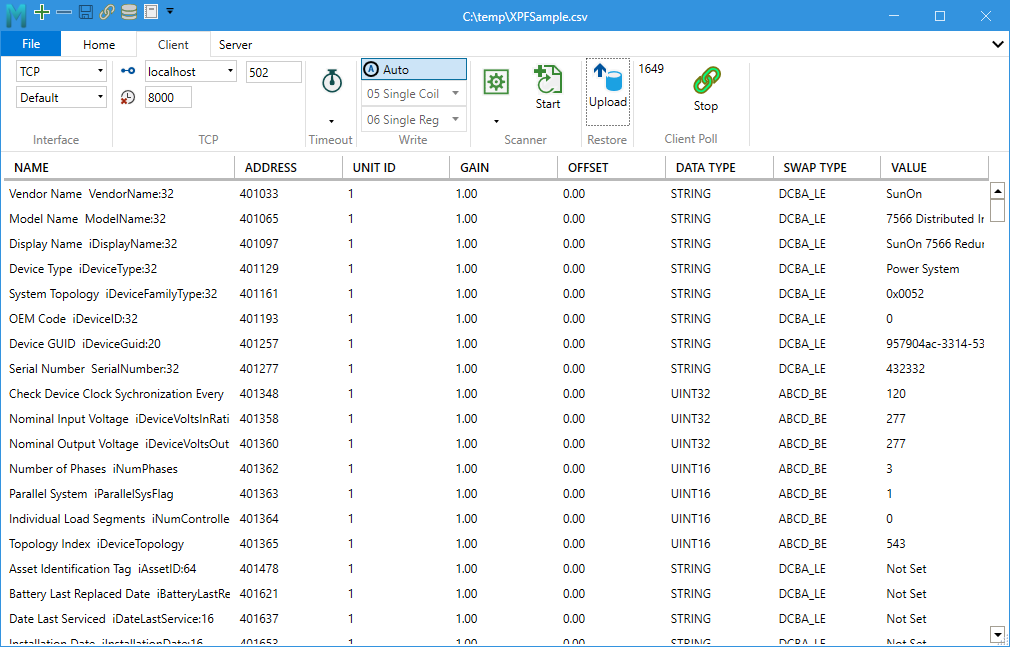Toggle the Auto write mode button

414,69
